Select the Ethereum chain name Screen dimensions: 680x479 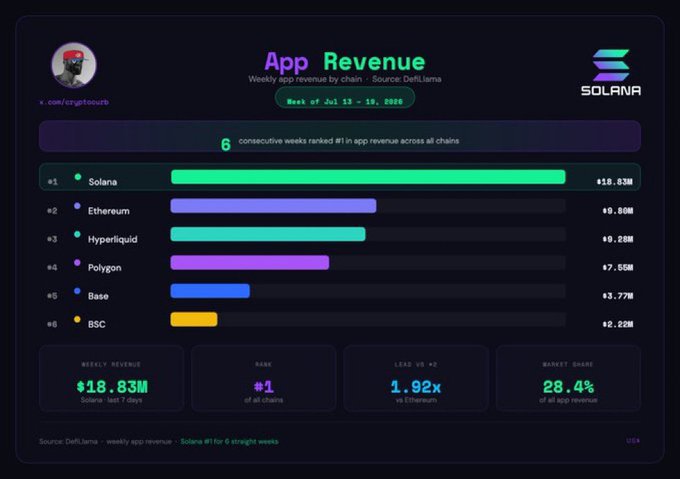tap(108, 211)
